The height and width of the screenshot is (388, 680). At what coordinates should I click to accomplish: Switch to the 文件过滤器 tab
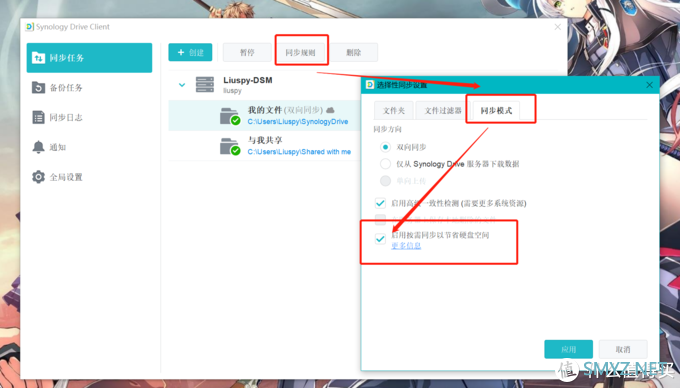tap(443, 111)
